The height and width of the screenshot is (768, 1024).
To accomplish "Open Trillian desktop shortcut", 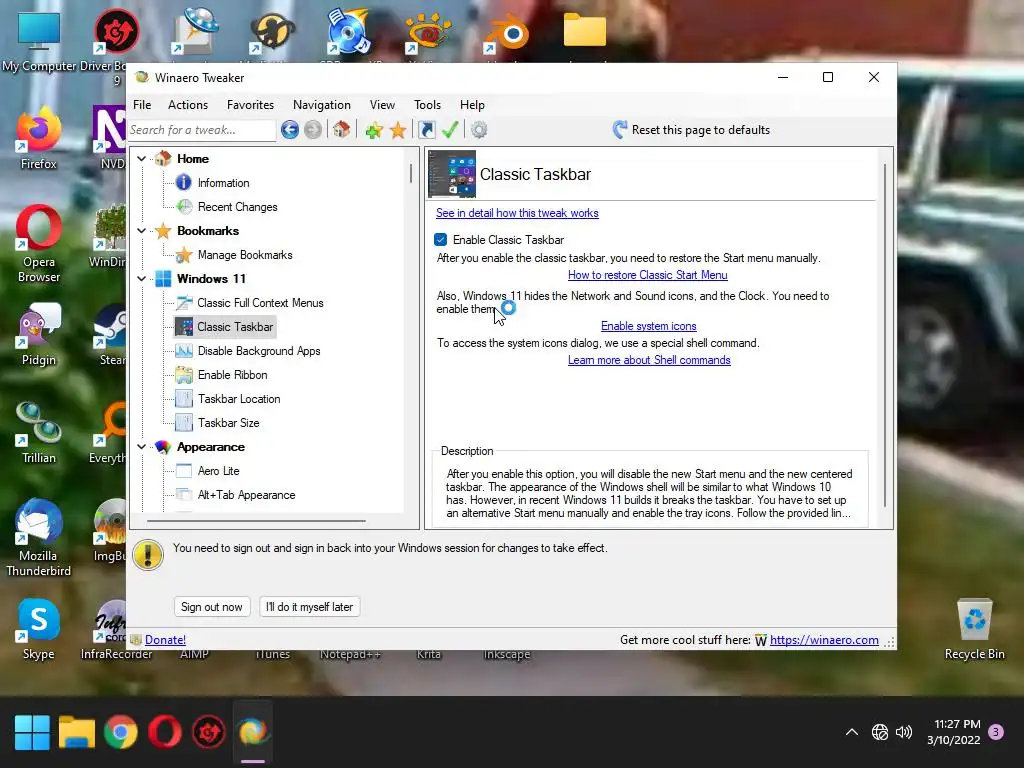I will (x=39, y=432).
